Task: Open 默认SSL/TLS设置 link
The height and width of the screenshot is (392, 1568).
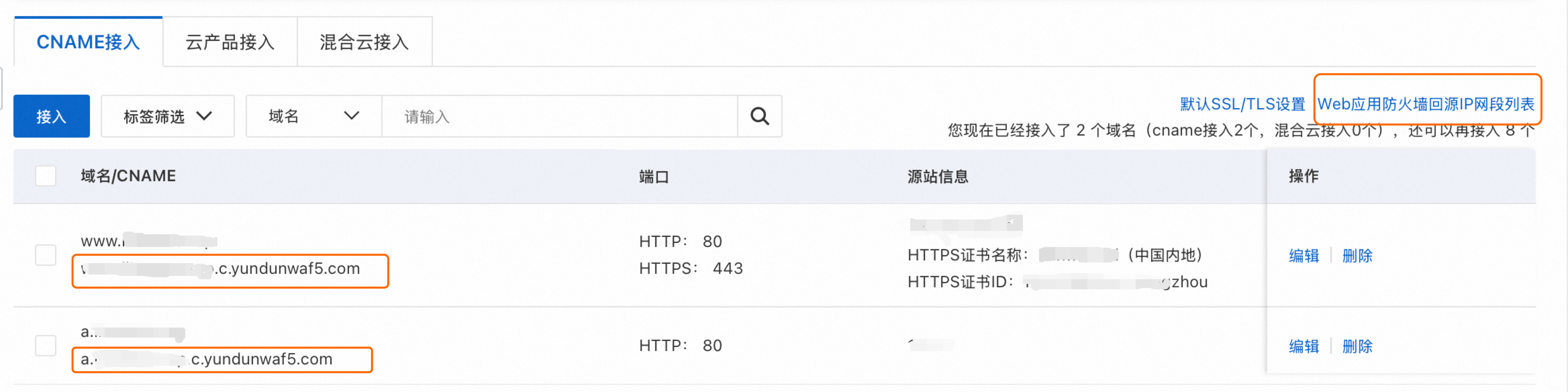Action: coord(1242,104)
